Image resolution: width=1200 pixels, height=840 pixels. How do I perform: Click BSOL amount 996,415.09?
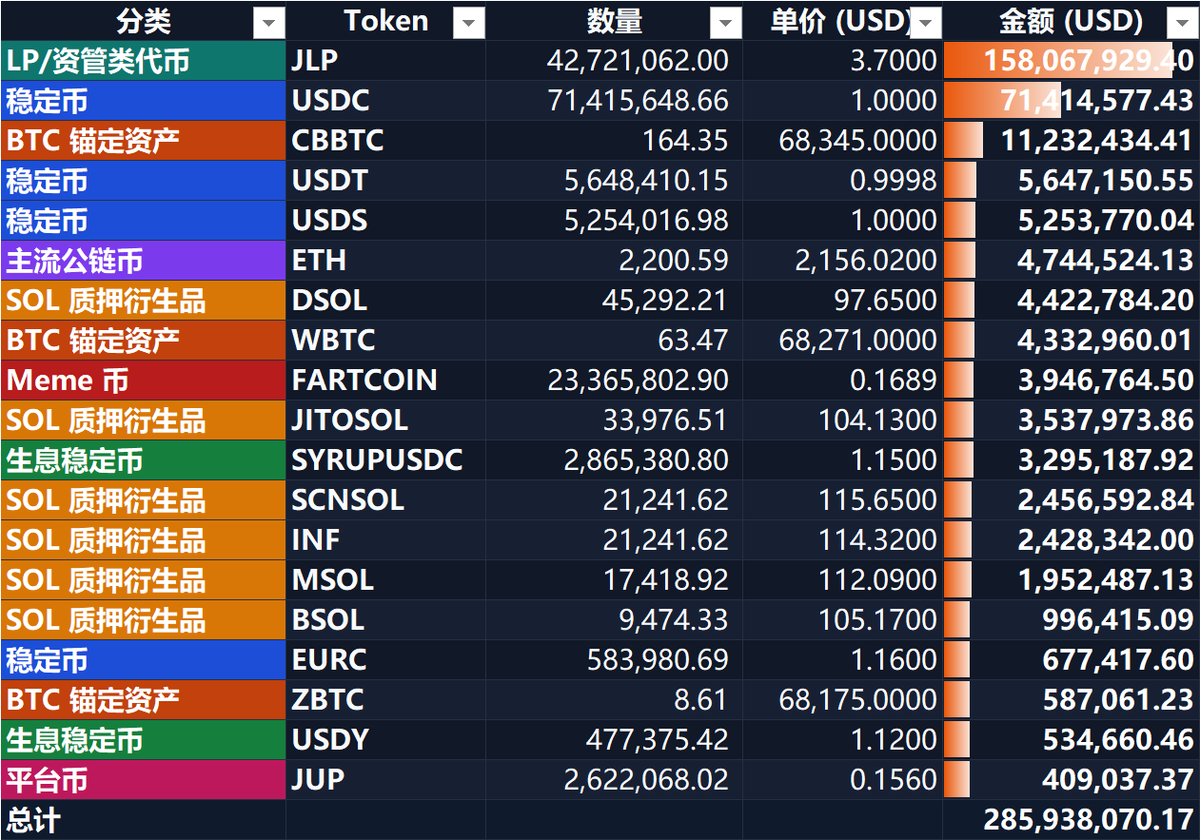click(x=1071, y=620)
